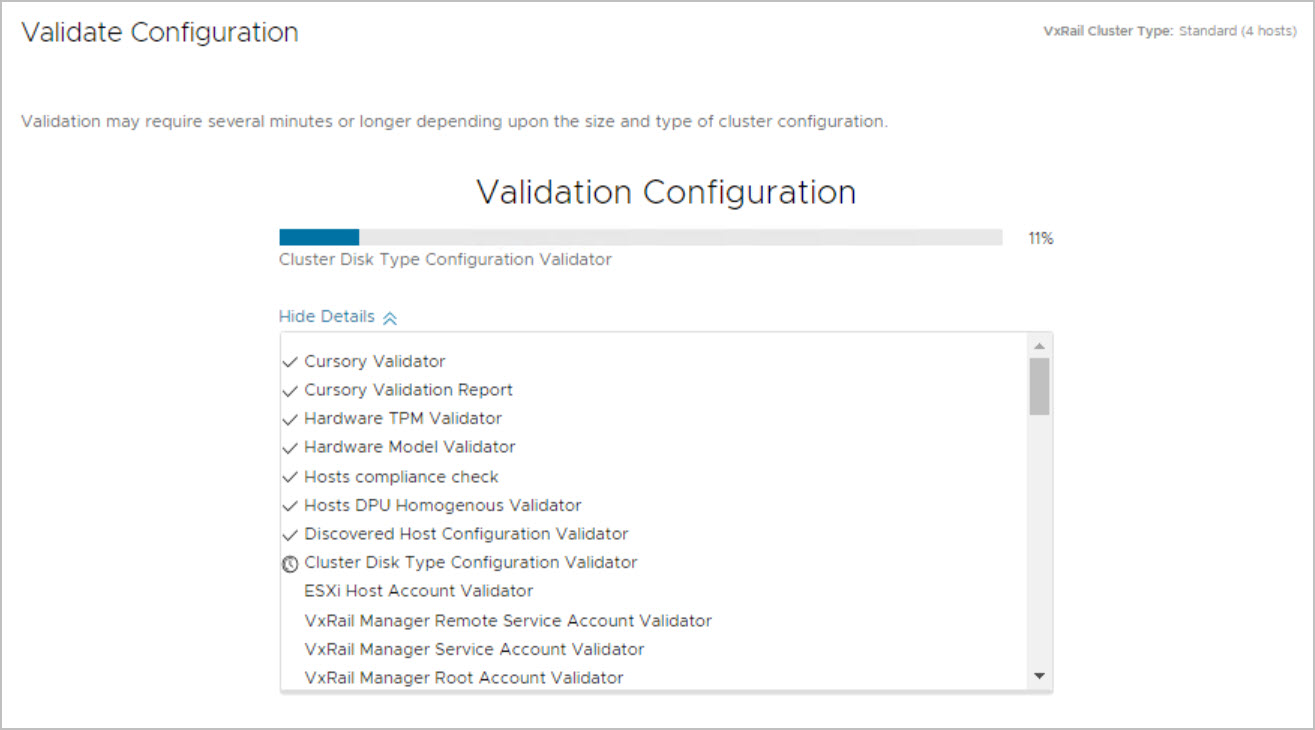Click the checkmark beside Discovered Host Configuration Validator
This screenshot has width=1315, height=730.
290,534
